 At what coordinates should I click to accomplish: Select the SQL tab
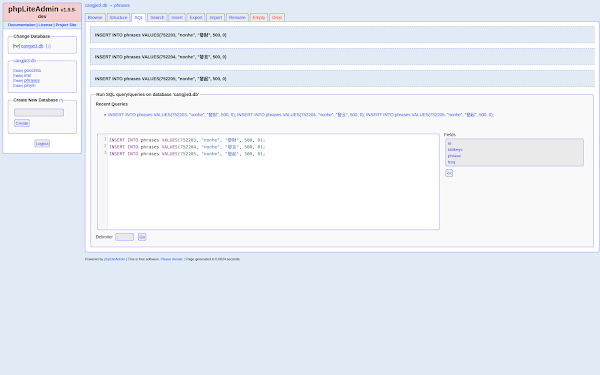click(x=139, y=18)
